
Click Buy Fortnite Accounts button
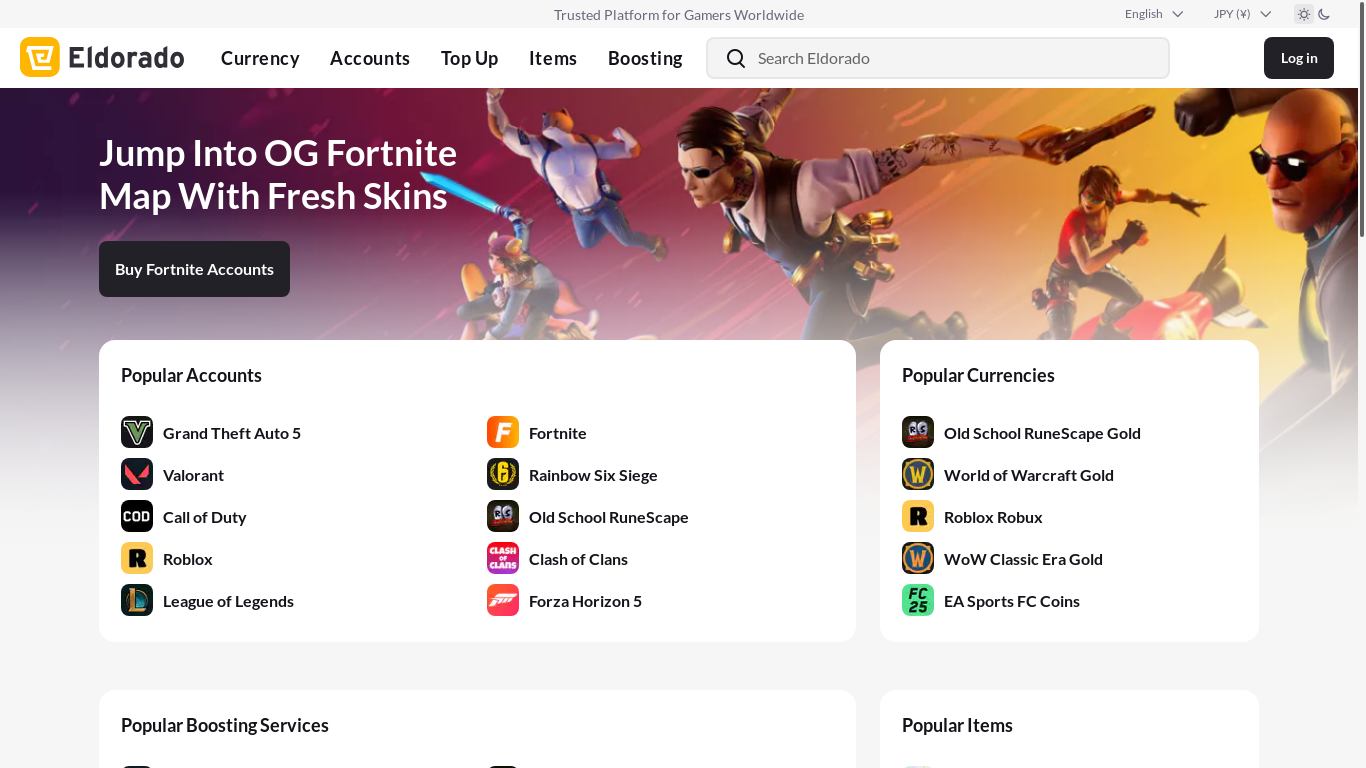tap(194, 269)
